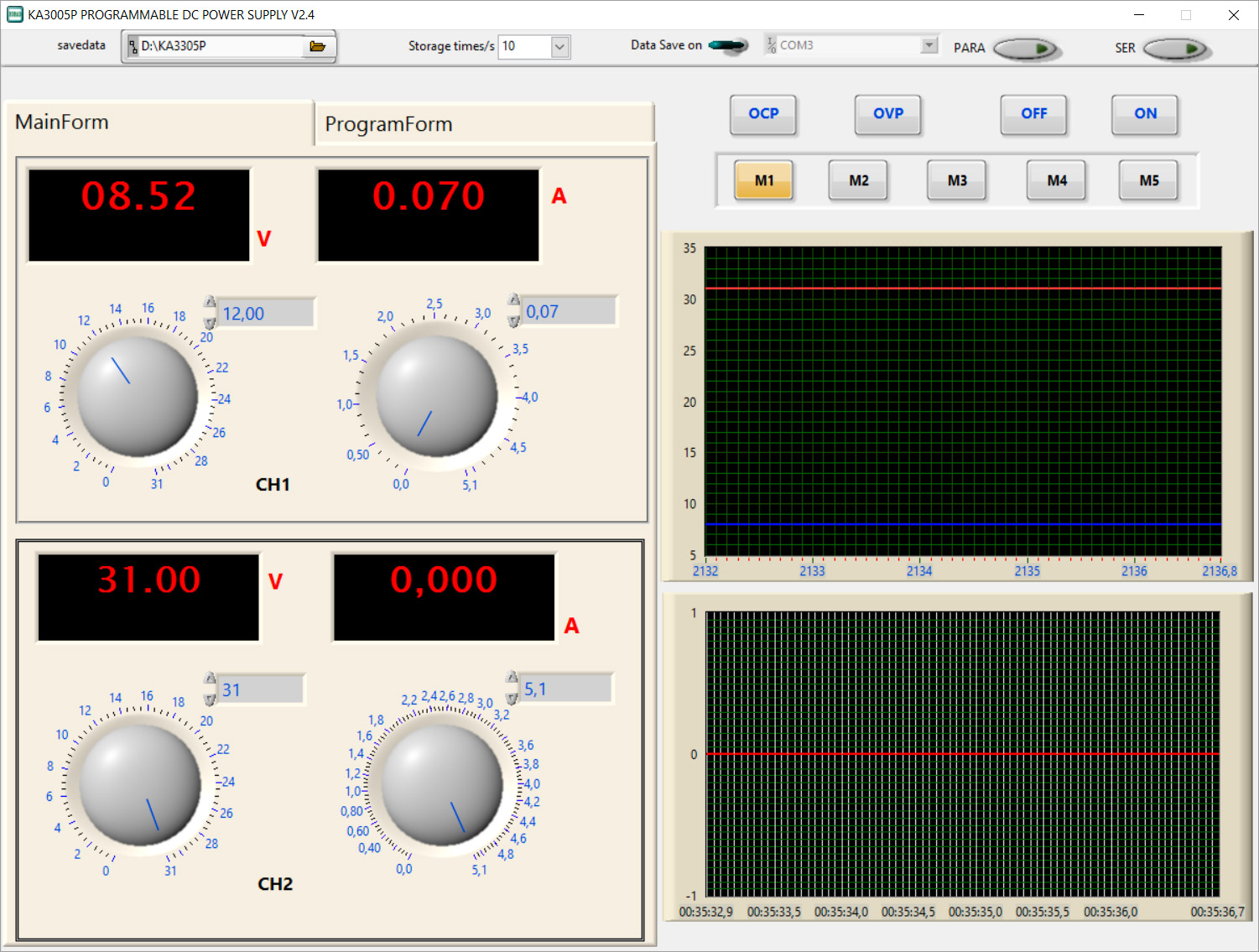Toggle the SER series mode switch
The width and height of the screenshot is (1259, 952).
1176,49
